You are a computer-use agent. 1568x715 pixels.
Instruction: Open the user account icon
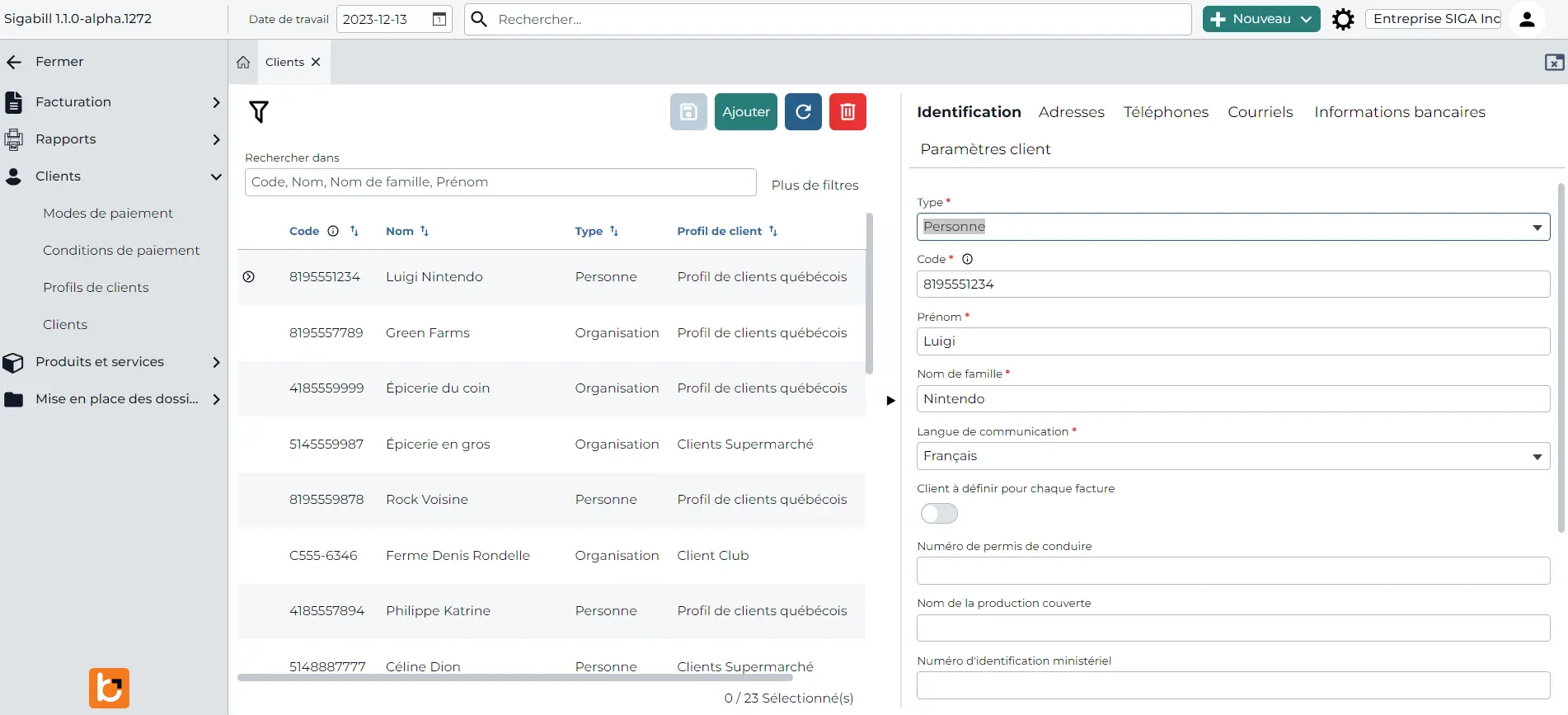click(x=1527, y=19)
